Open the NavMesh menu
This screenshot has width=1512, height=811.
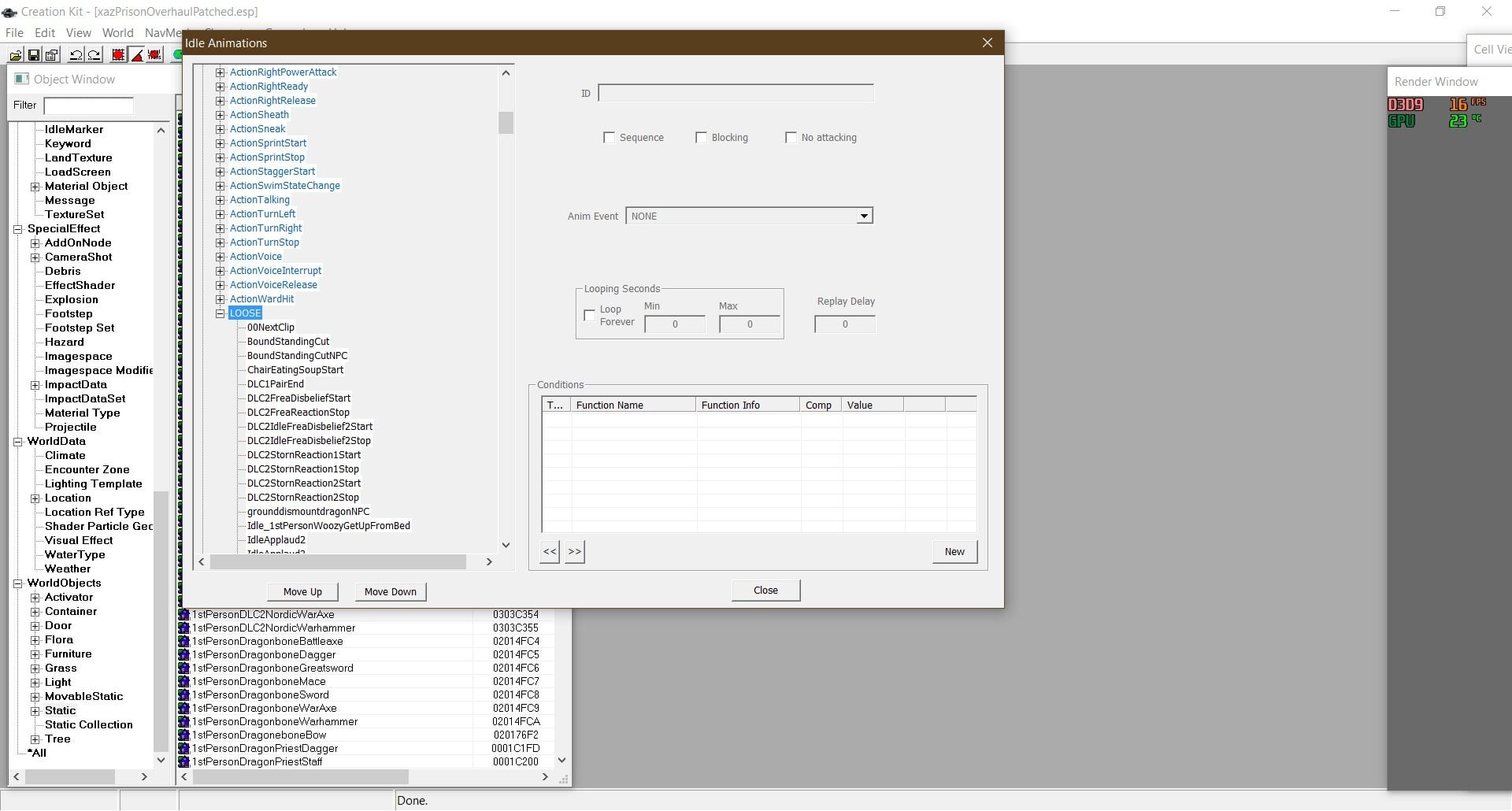pyautogui.click(x=163, y=33)
